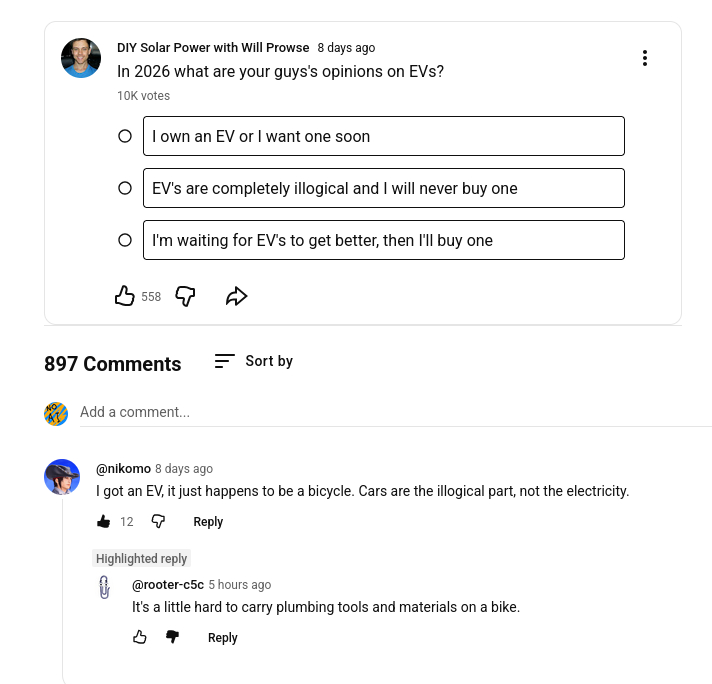712x684 pixels.
Task: Share the poll post
Action: click(x=236, y=296)
